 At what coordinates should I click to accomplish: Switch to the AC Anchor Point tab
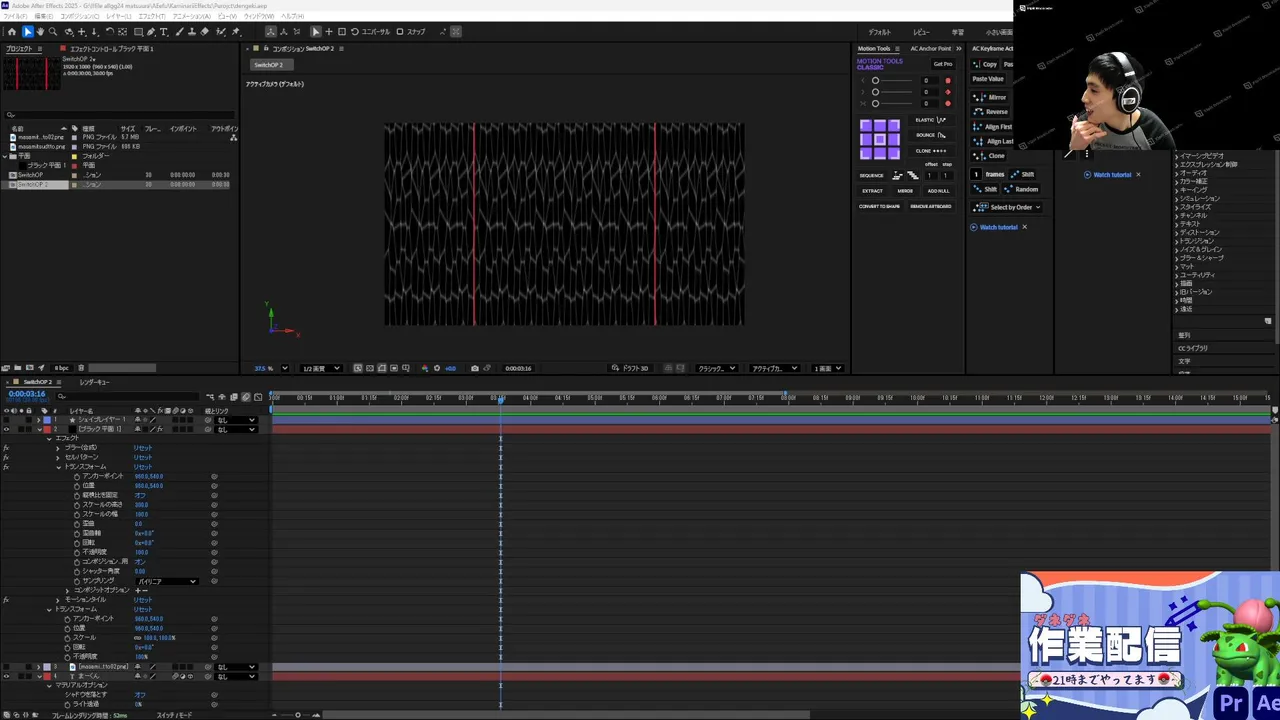[931, 48]
